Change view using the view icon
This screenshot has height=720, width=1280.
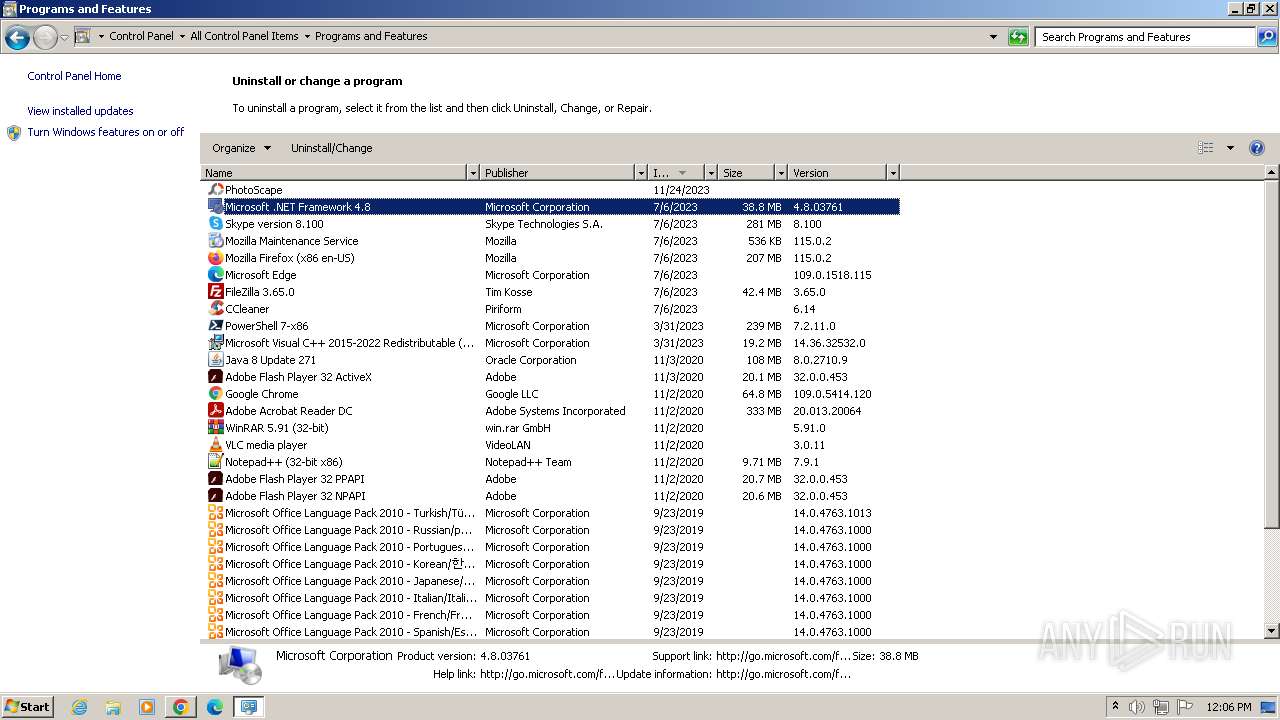point(1206,148)
